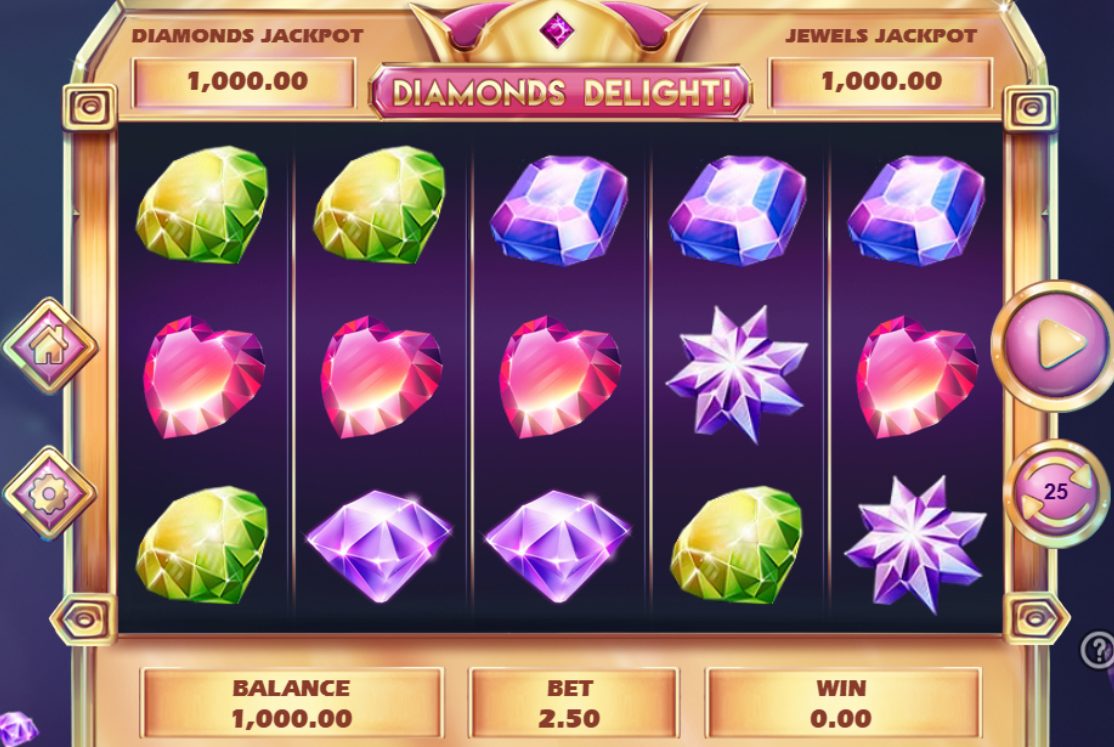Click the purple diamond in second reel bottom row
1114x747 pixels.
379,546
